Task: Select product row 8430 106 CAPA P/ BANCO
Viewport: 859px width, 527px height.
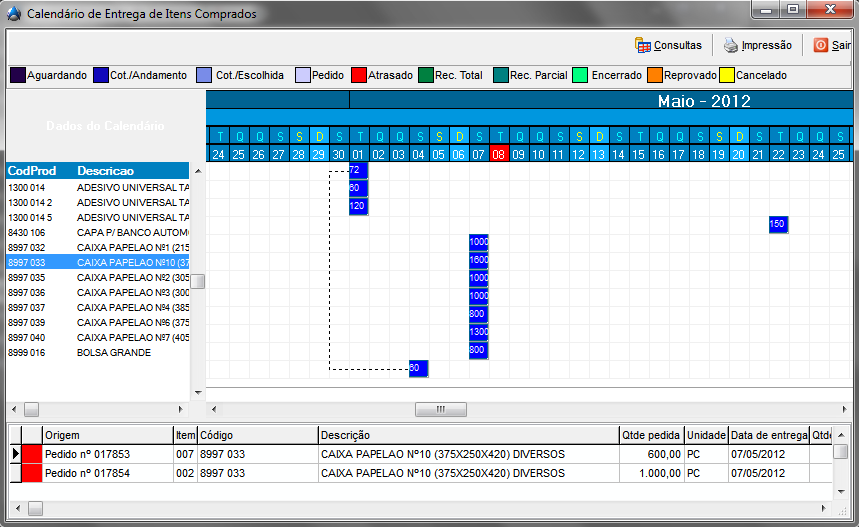Action: pos(98,232)
